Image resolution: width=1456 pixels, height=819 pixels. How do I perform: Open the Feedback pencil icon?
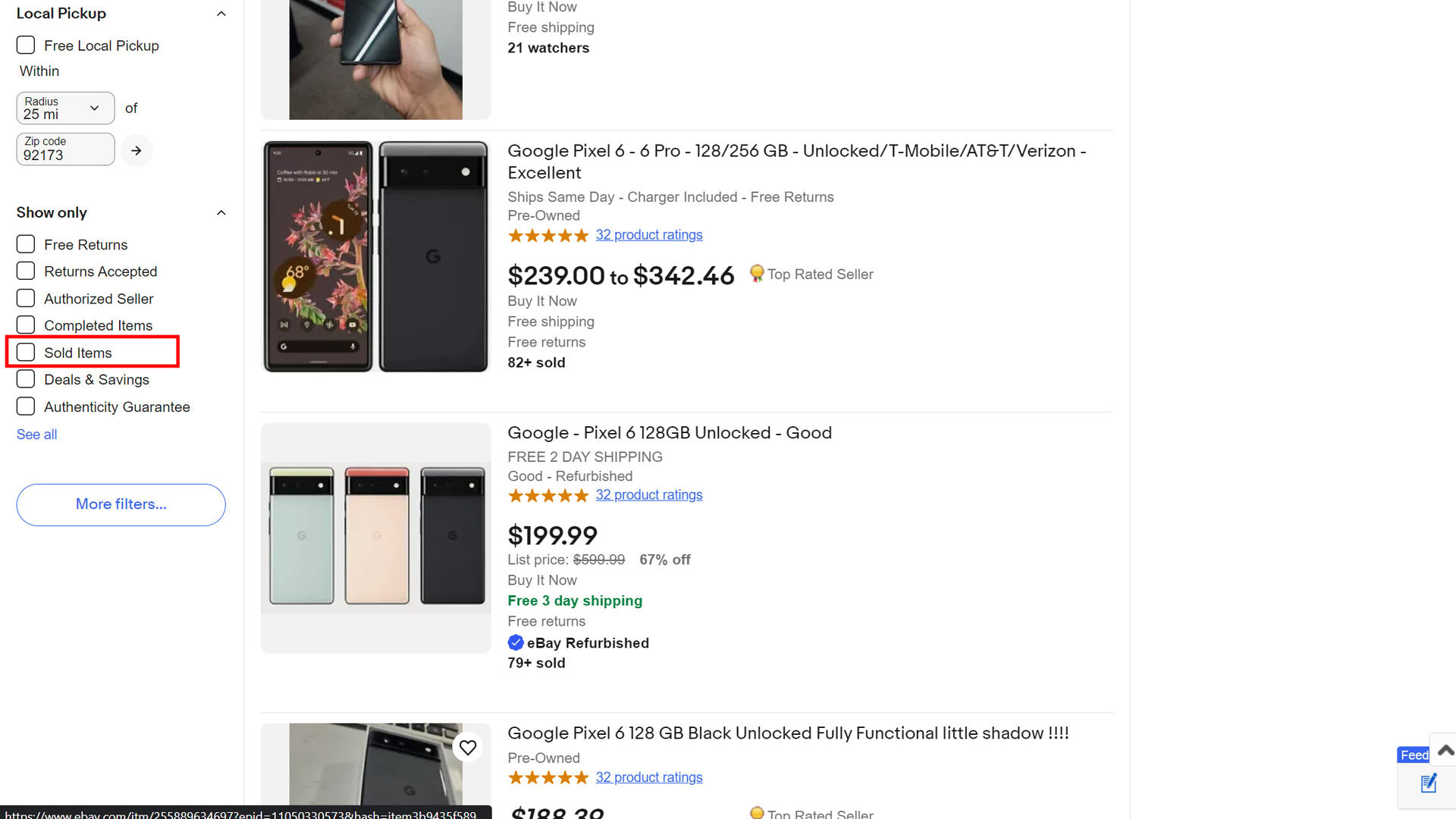tap(1429, 783)
